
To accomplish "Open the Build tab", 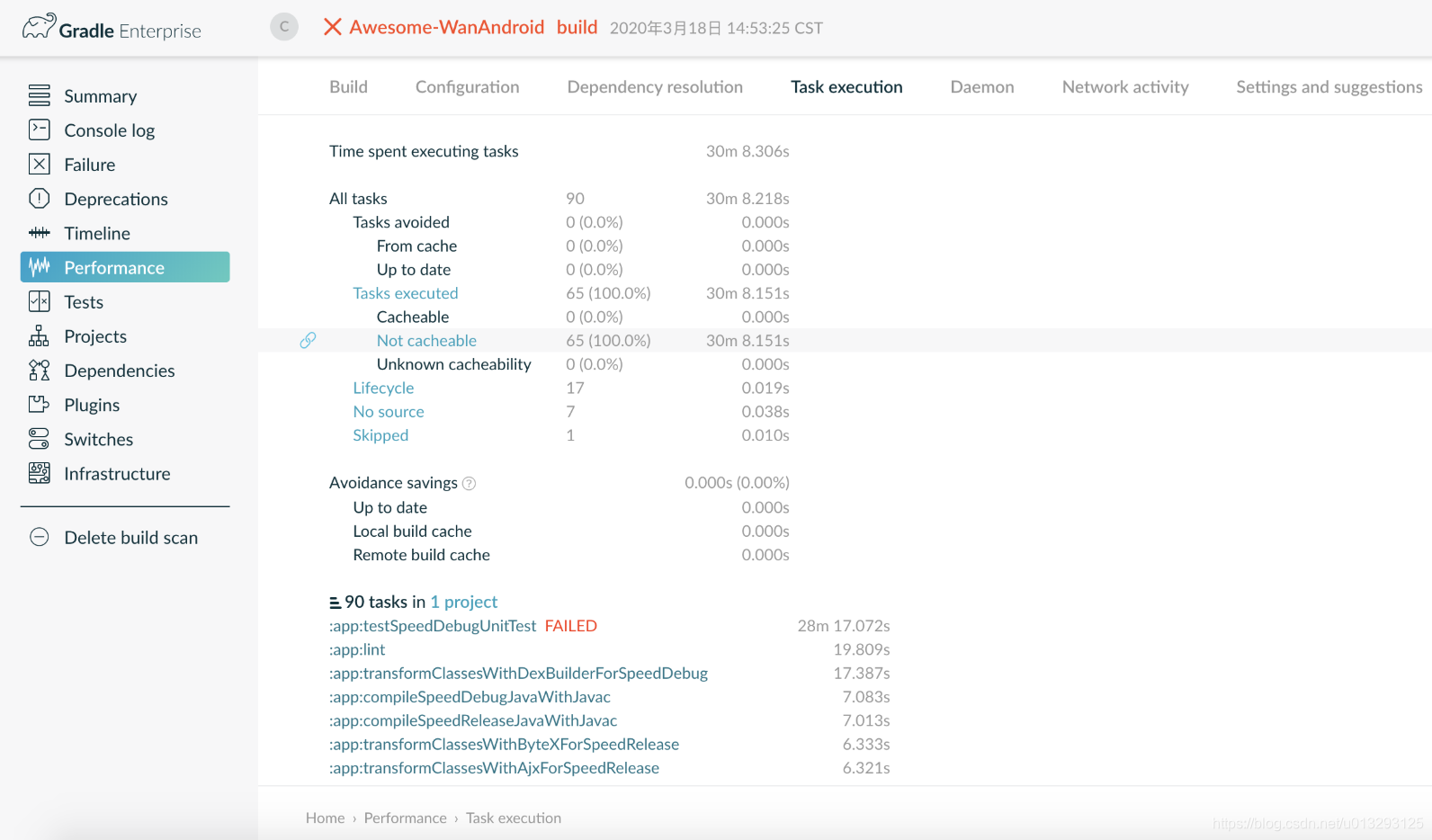I will (348, 87).
